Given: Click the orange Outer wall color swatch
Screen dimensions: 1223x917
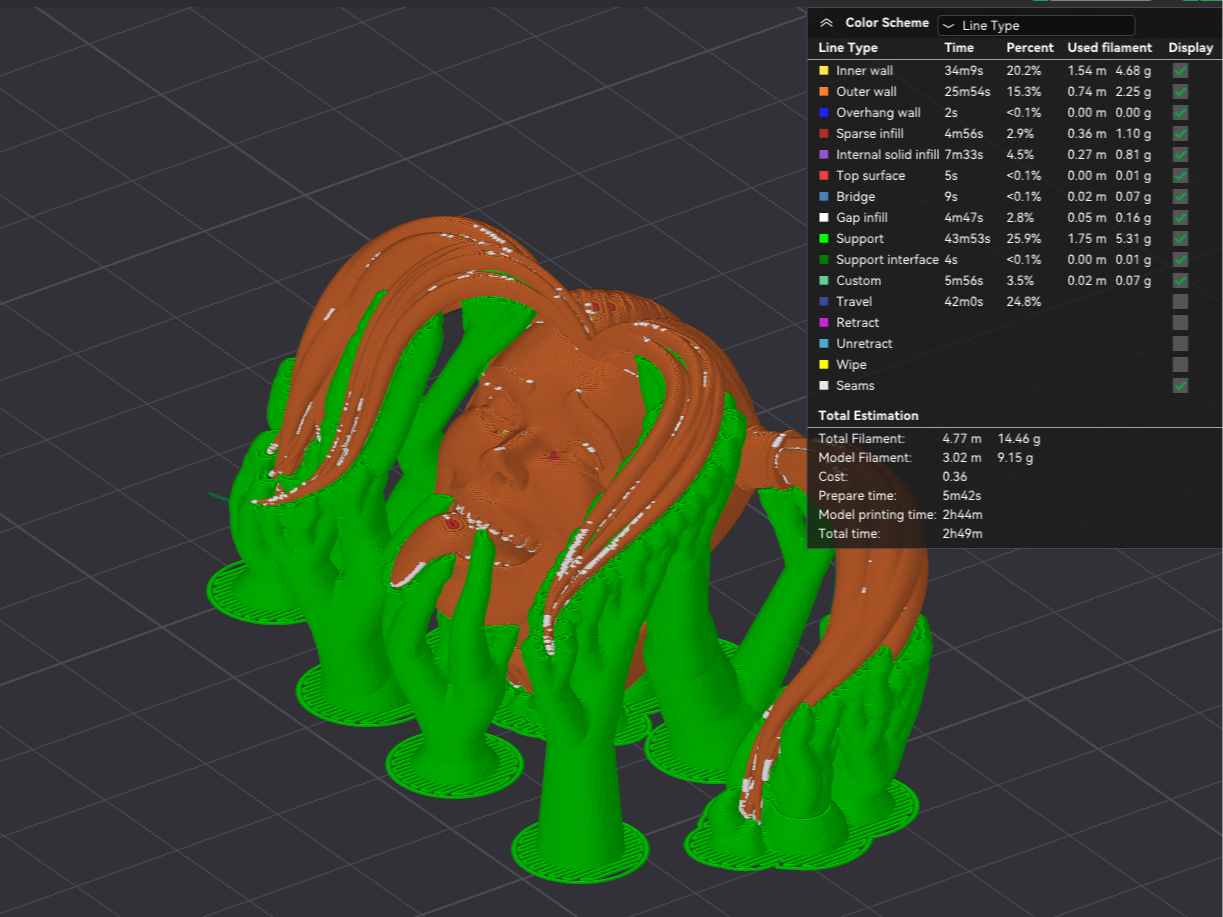Looking at the screenshot, I should click(824, 91).
